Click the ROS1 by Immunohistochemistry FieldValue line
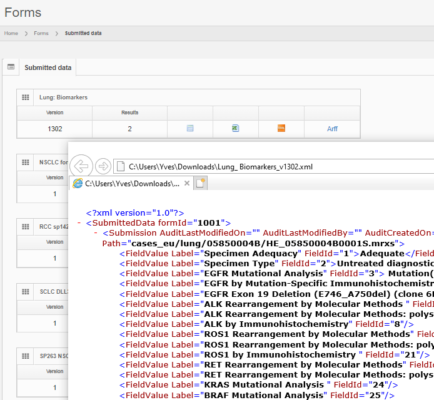The height and width of the screenshot is (400, 434). [275, 355]
